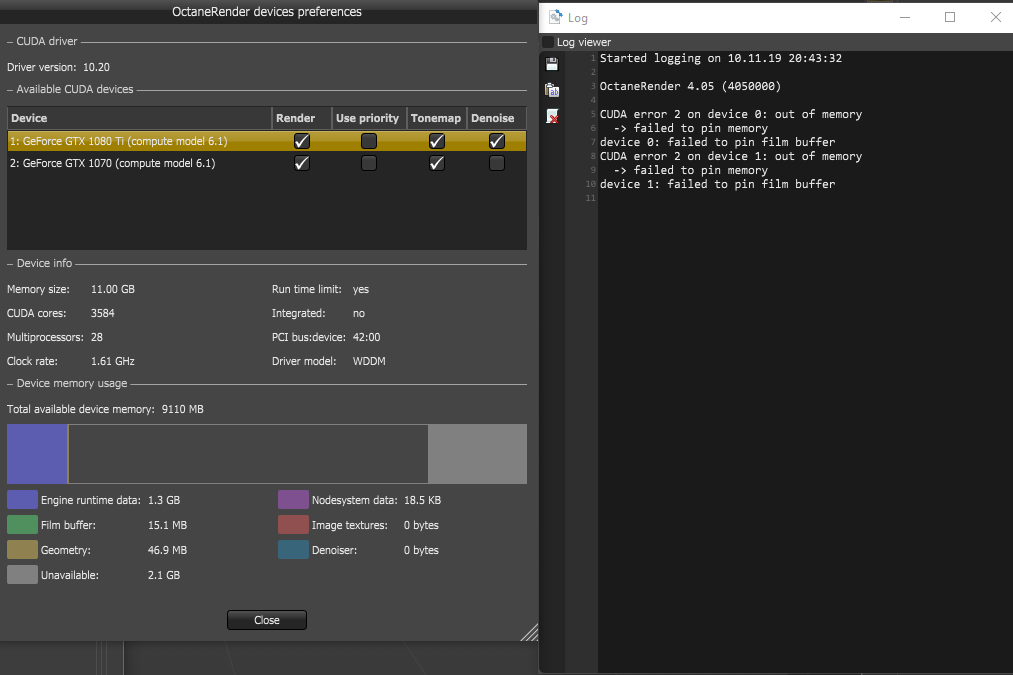The width and height of the screenshot is (1013, 675).
Task: Click the Integrated value no
Action: (359, 313)
